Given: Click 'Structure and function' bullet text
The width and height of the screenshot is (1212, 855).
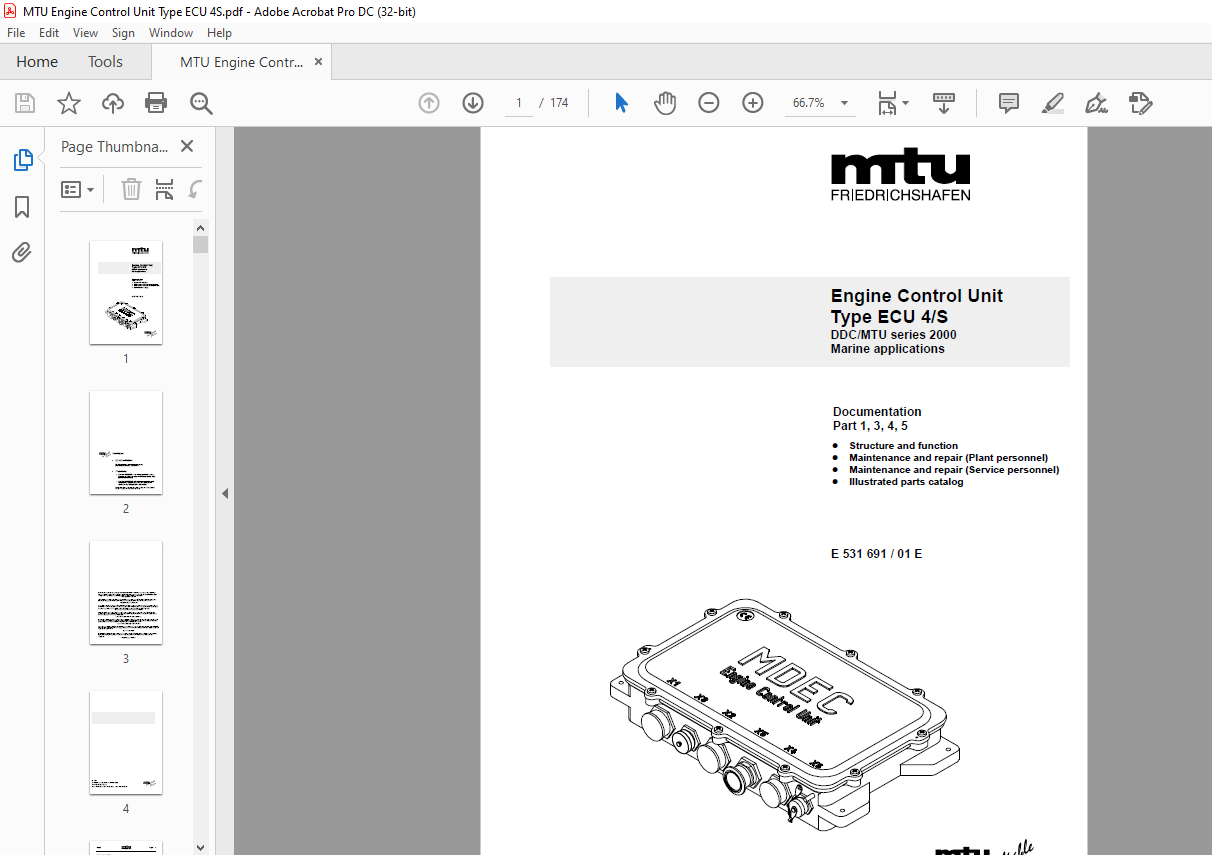Looking at the screenshot, I should tap(903, 446).
